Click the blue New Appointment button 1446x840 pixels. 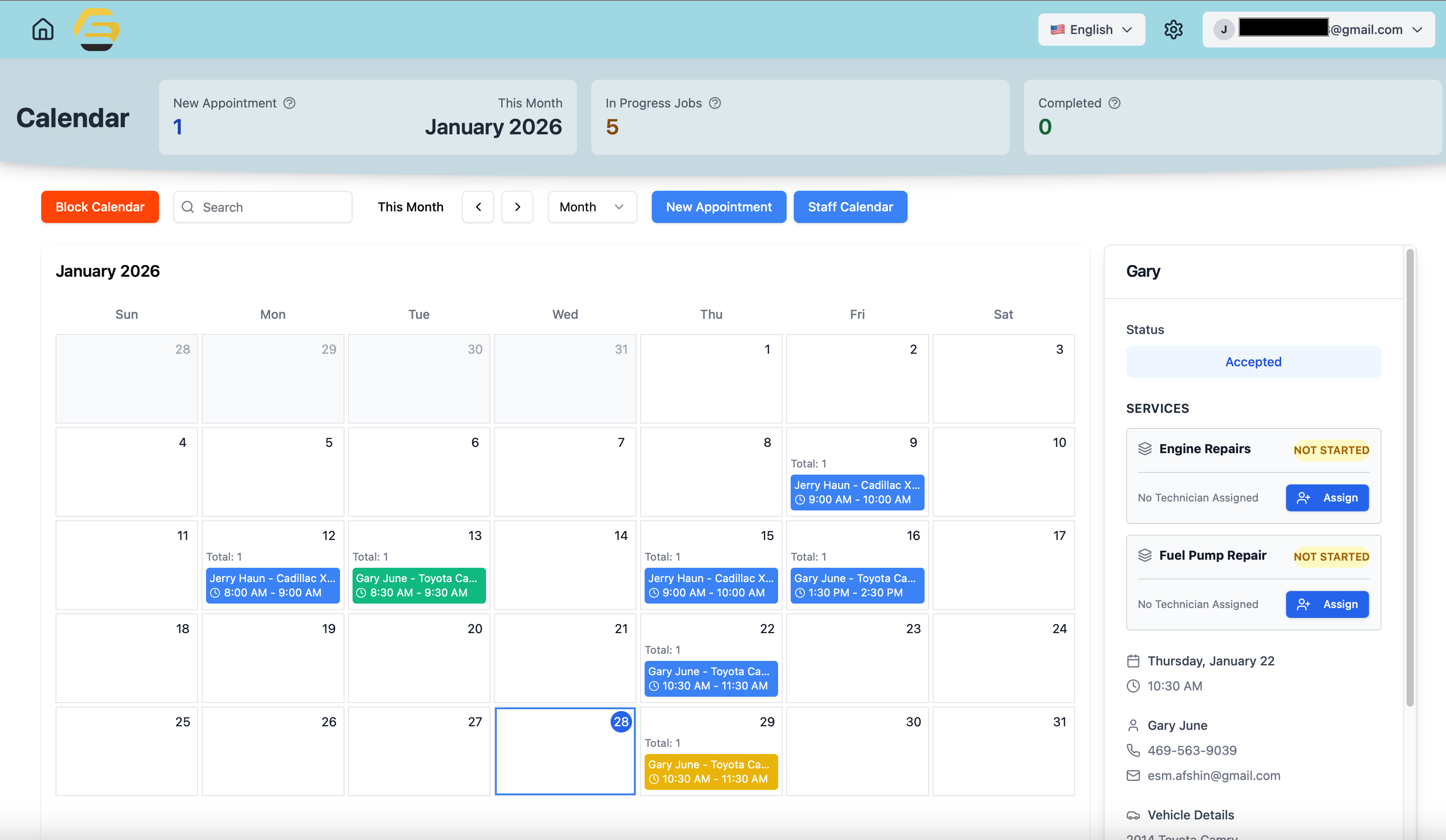click(719, 207)
